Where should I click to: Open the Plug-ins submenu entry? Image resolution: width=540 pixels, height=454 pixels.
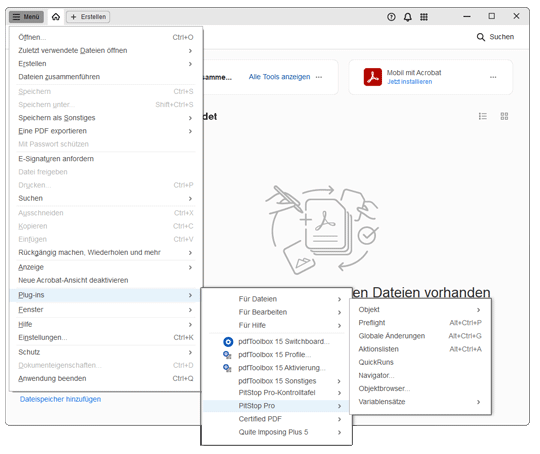coord(105,295)
